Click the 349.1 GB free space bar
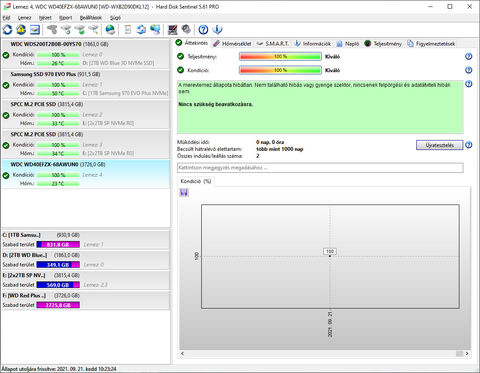This screenshot has height=373, width=480. [58, 265]
